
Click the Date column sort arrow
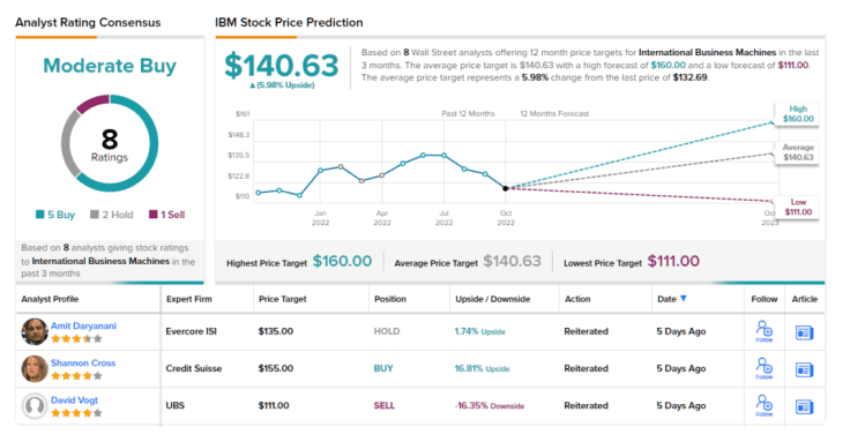684,298
